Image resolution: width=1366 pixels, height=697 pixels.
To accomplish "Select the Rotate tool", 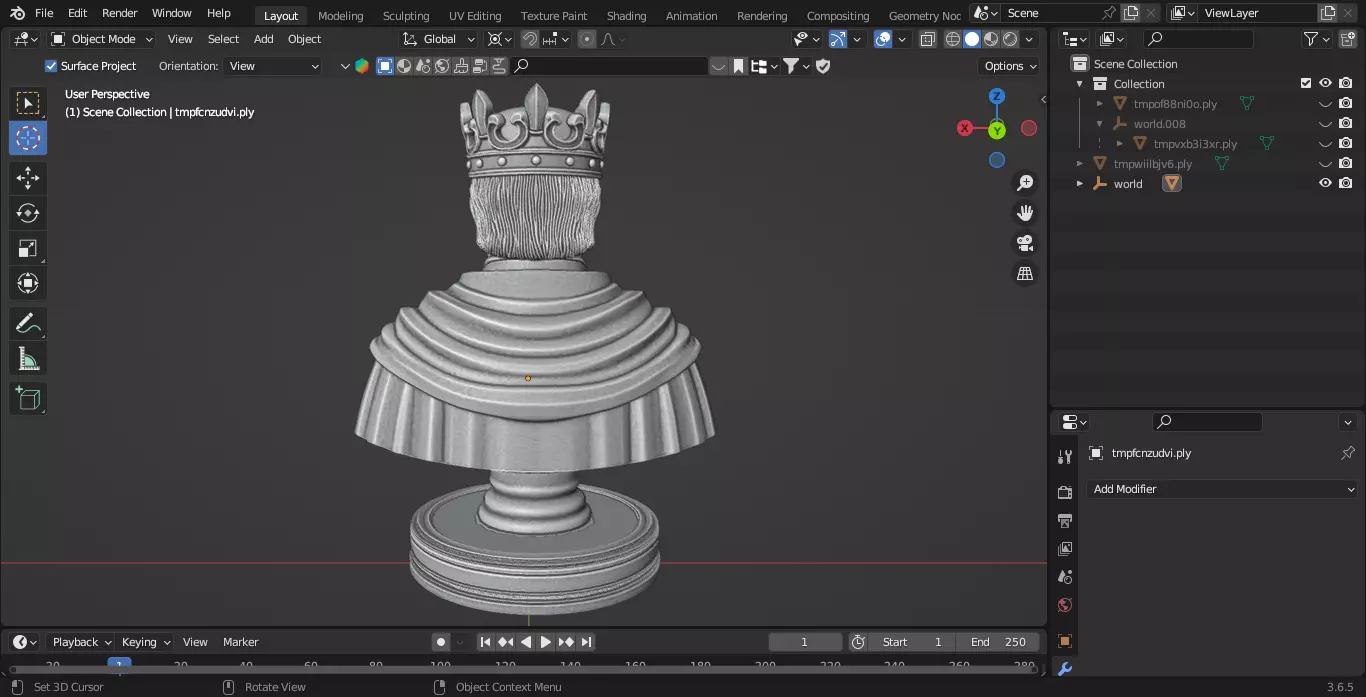I will (28, 213).
